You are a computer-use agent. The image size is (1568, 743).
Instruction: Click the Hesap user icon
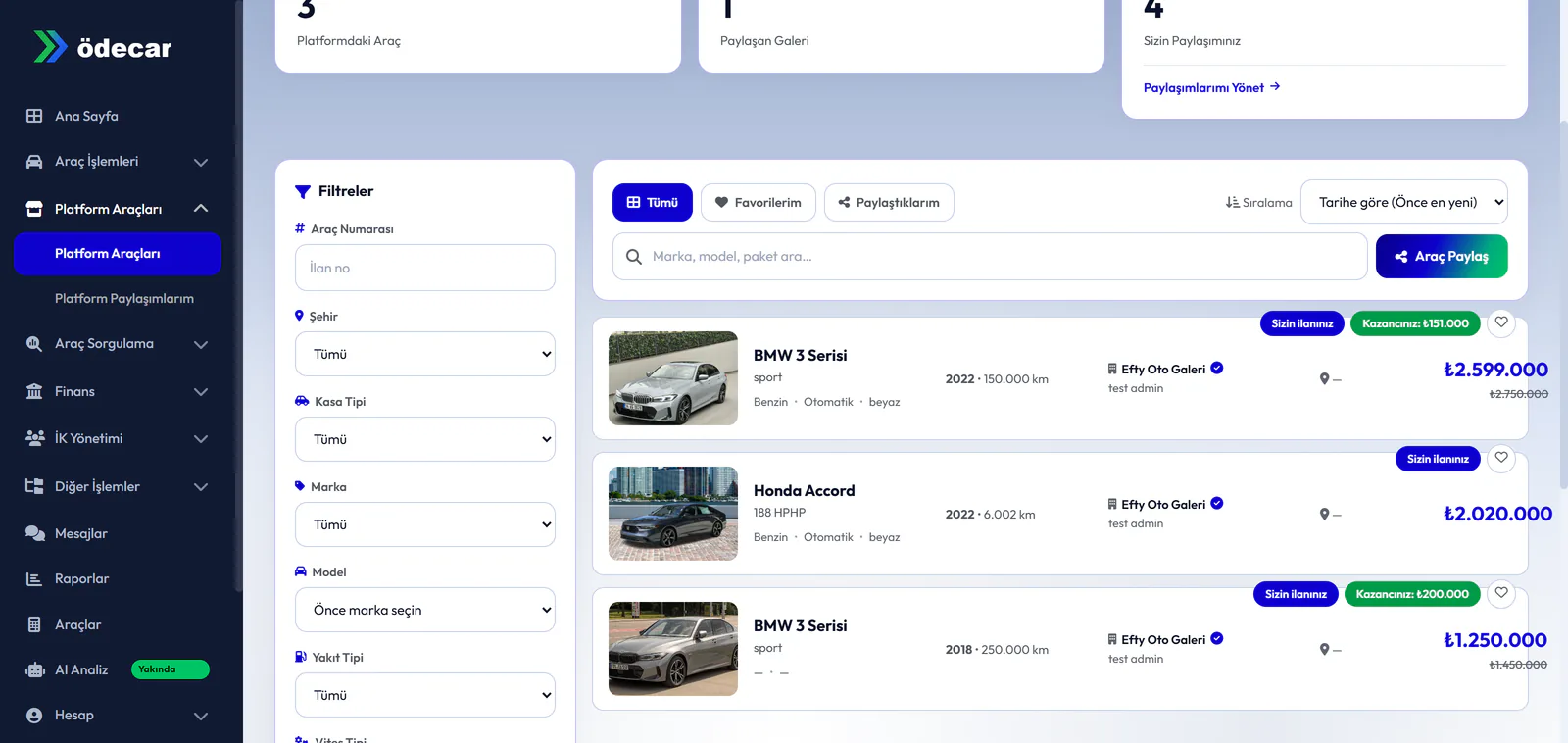[34, 716]
